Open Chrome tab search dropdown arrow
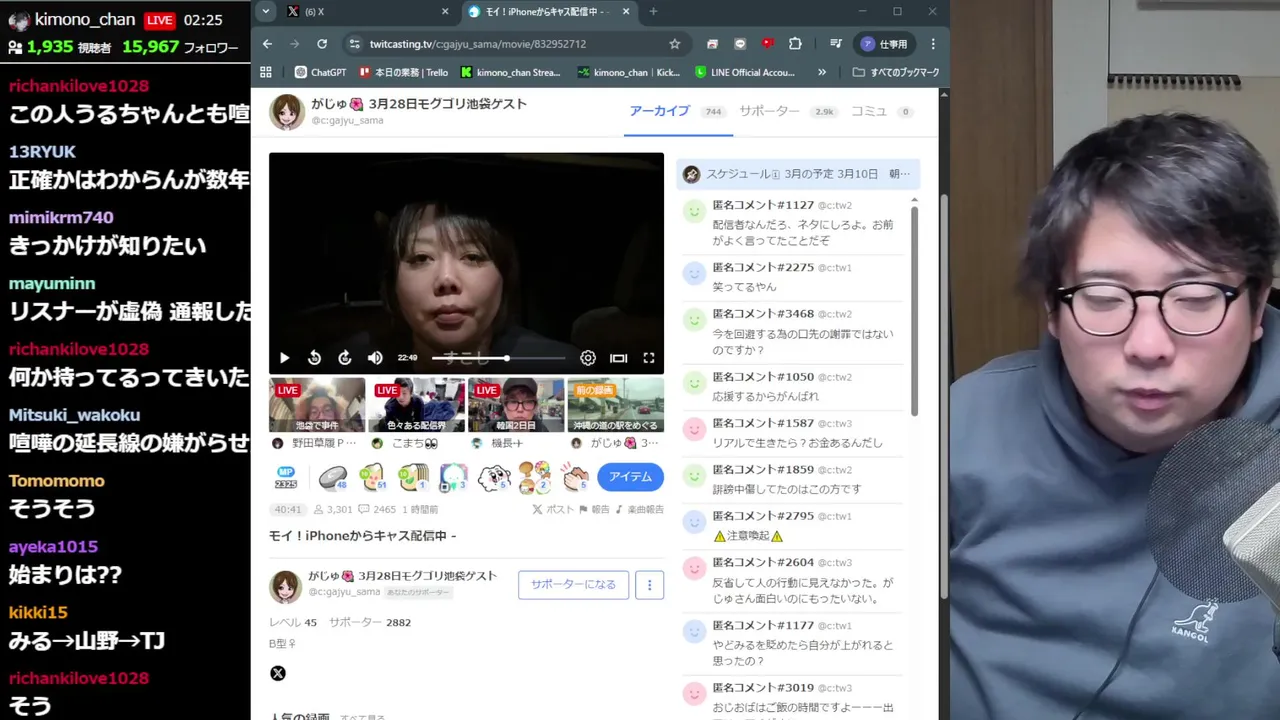Screen dimensions: 1280x720 click(264, 11)
